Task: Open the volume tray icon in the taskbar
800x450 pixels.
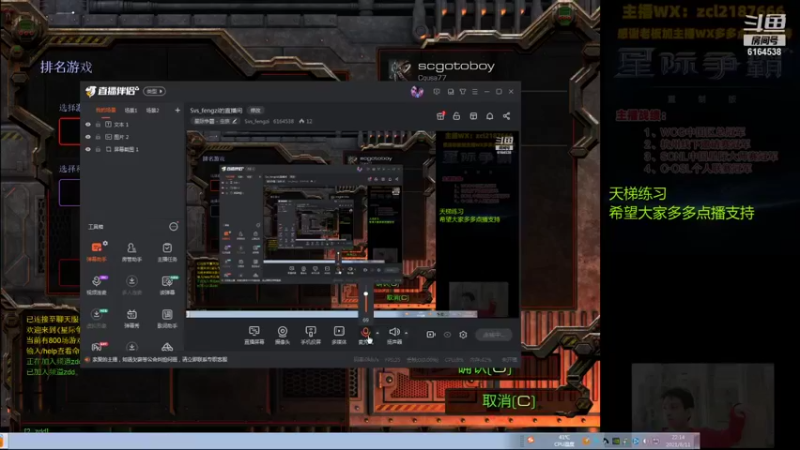Action: tap(645, 441)
